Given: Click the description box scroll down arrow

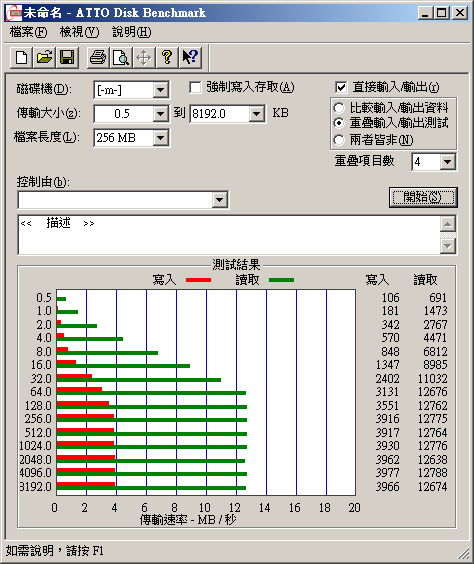Looking at the screenshot, I should [448, 246].
